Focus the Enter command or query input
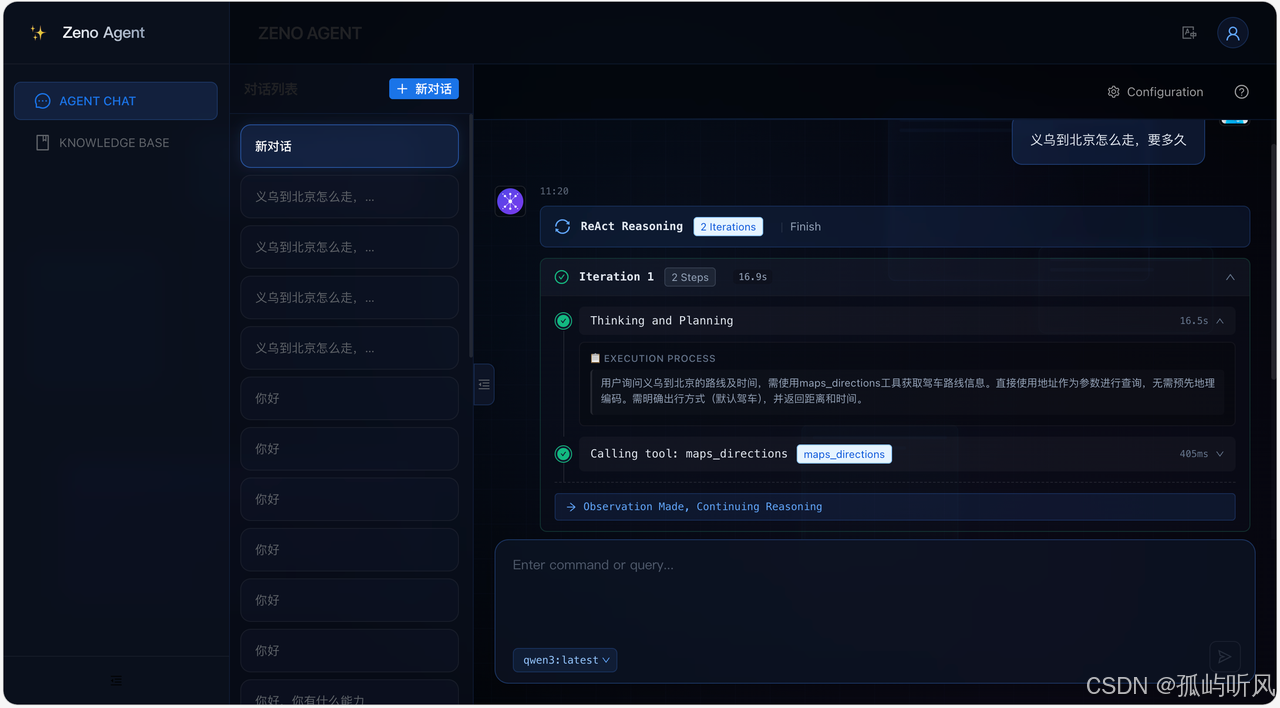The height and width of the screenshot is (708, 1280). (x=875, y=590)
